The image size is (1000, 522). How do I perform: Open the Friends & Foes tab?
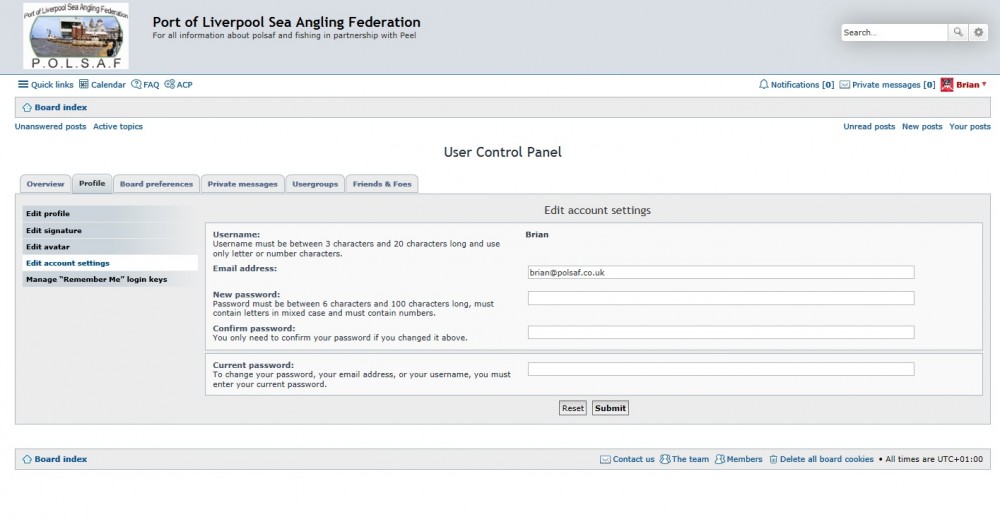pos(382,184)
